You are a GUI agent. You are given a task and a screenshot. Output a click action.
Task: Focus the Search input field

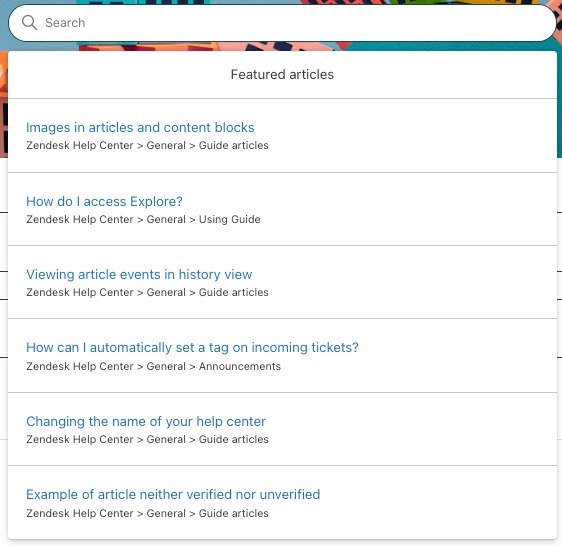click(x=282, y=23)
